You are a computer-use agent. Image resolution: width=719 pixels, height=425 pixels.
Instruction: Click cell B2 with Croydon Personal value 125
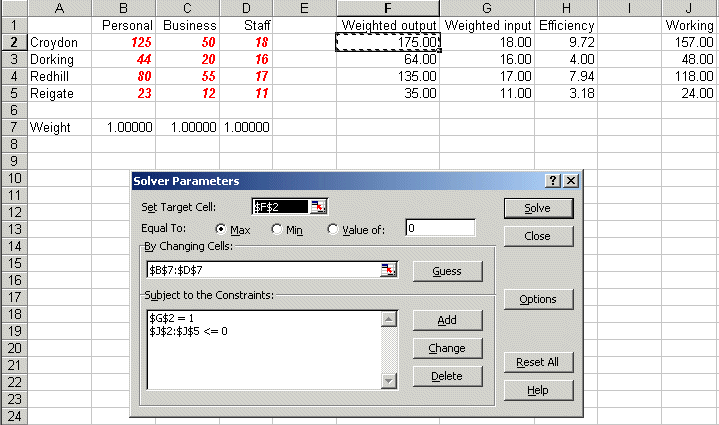128,42
